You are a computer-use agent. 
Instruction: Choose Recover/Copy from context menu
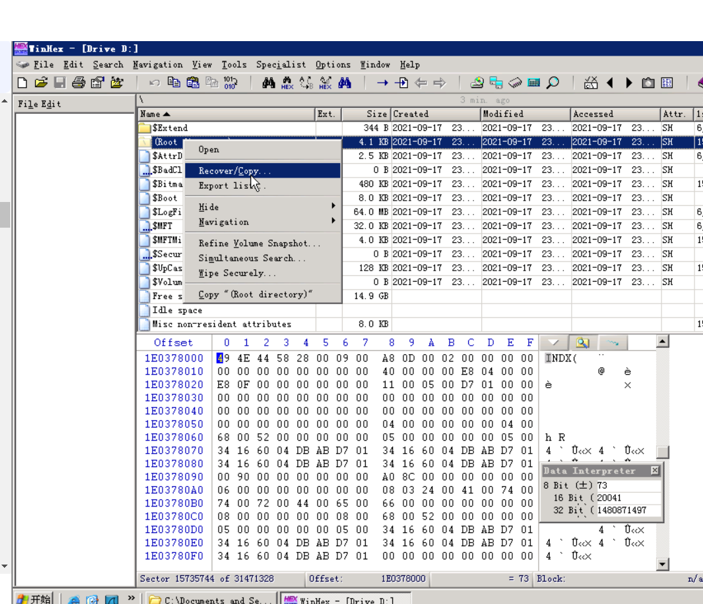(x=263, y=171)
